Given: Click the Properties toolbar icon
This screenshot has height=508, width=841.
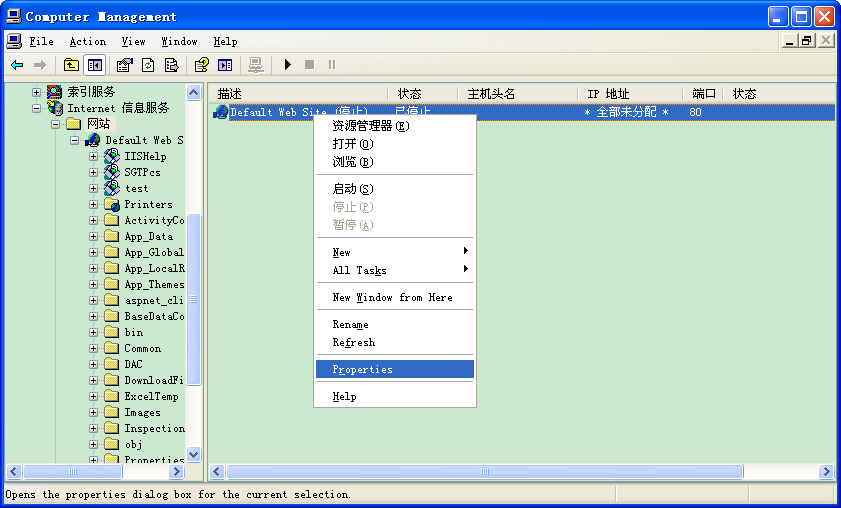Looking at the screenshot, I should click(124, 65).
